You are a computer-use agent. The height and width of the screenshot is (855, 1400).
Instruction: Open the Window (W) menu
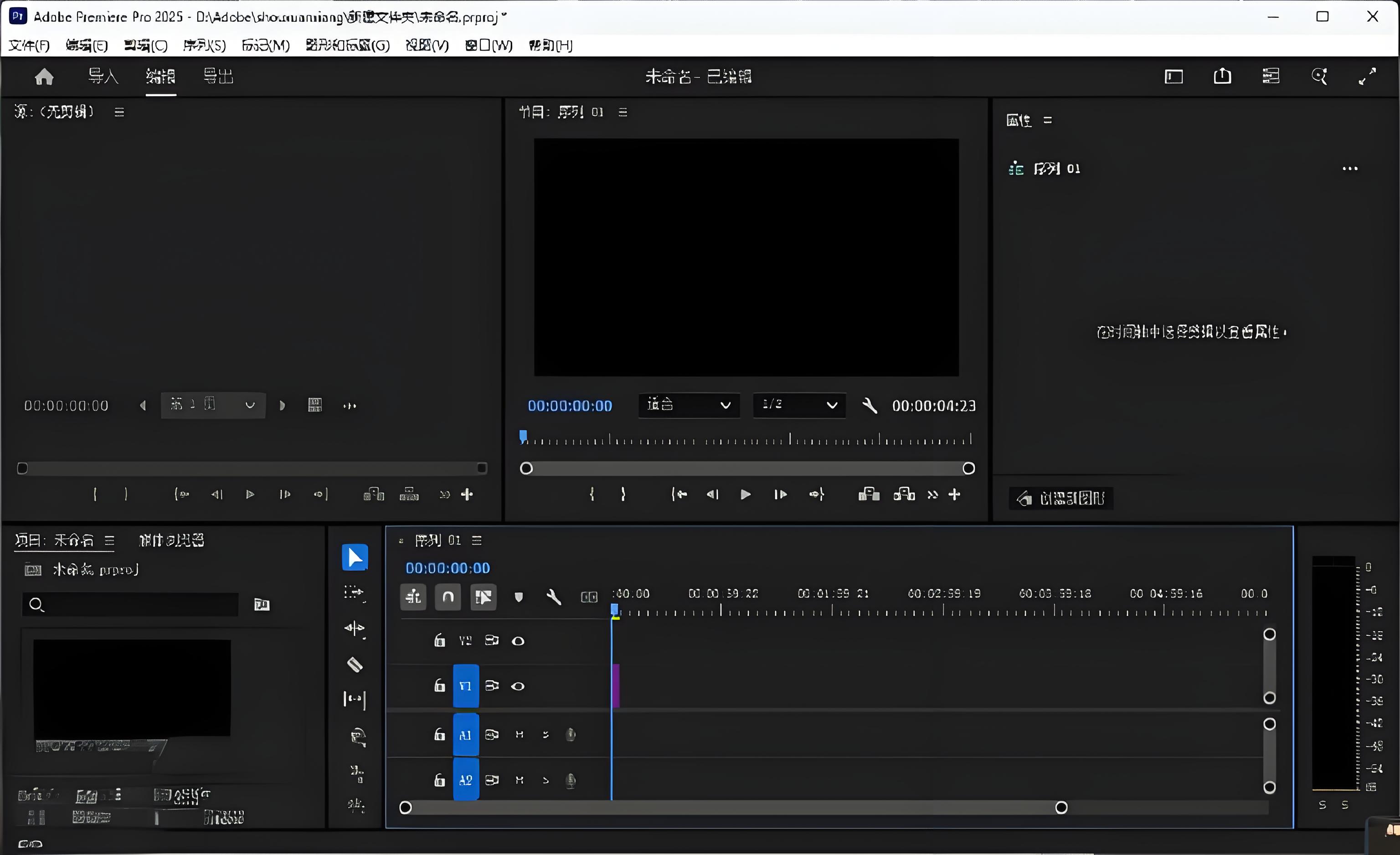pos(489,46)
